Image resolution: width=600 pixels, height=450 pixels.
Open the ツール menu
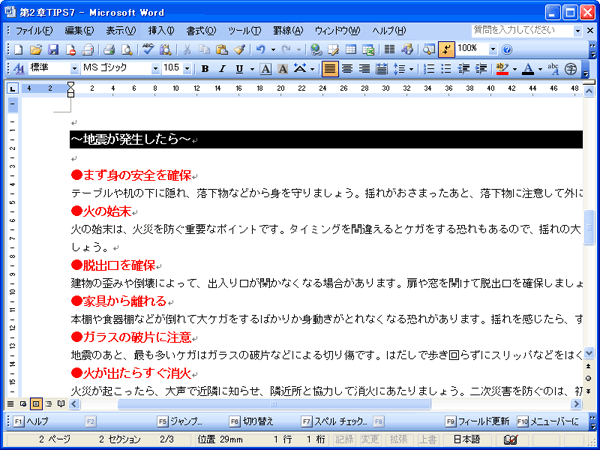[x=244, y=31]
